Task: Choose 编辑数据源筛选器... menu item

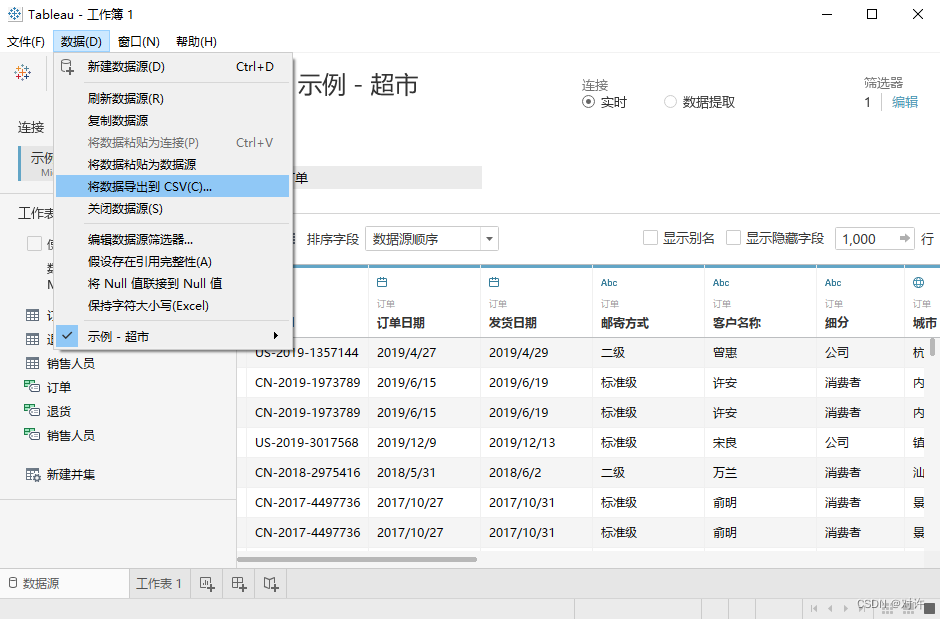Action: click(x=173, y=240)
